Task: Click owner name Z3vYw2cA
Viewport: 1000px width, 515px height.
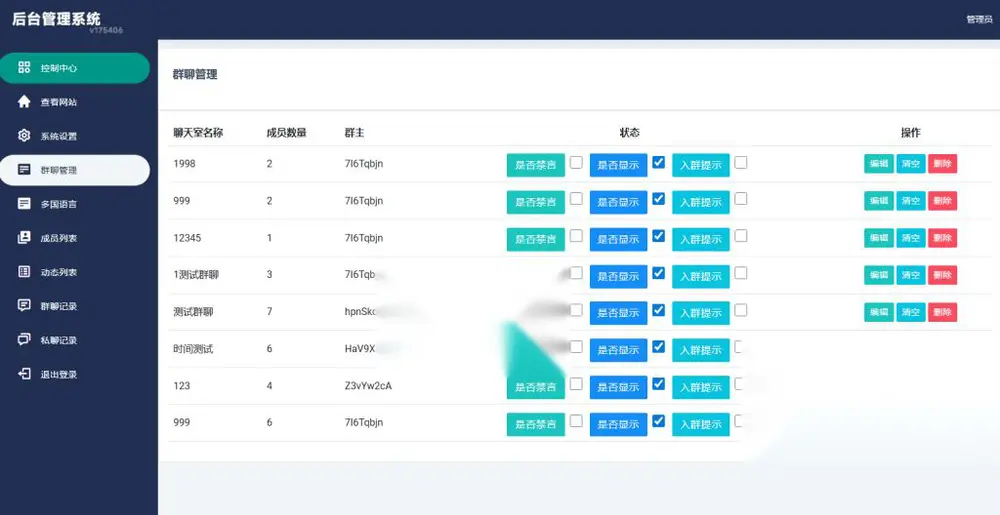Action: click(368, 386)
